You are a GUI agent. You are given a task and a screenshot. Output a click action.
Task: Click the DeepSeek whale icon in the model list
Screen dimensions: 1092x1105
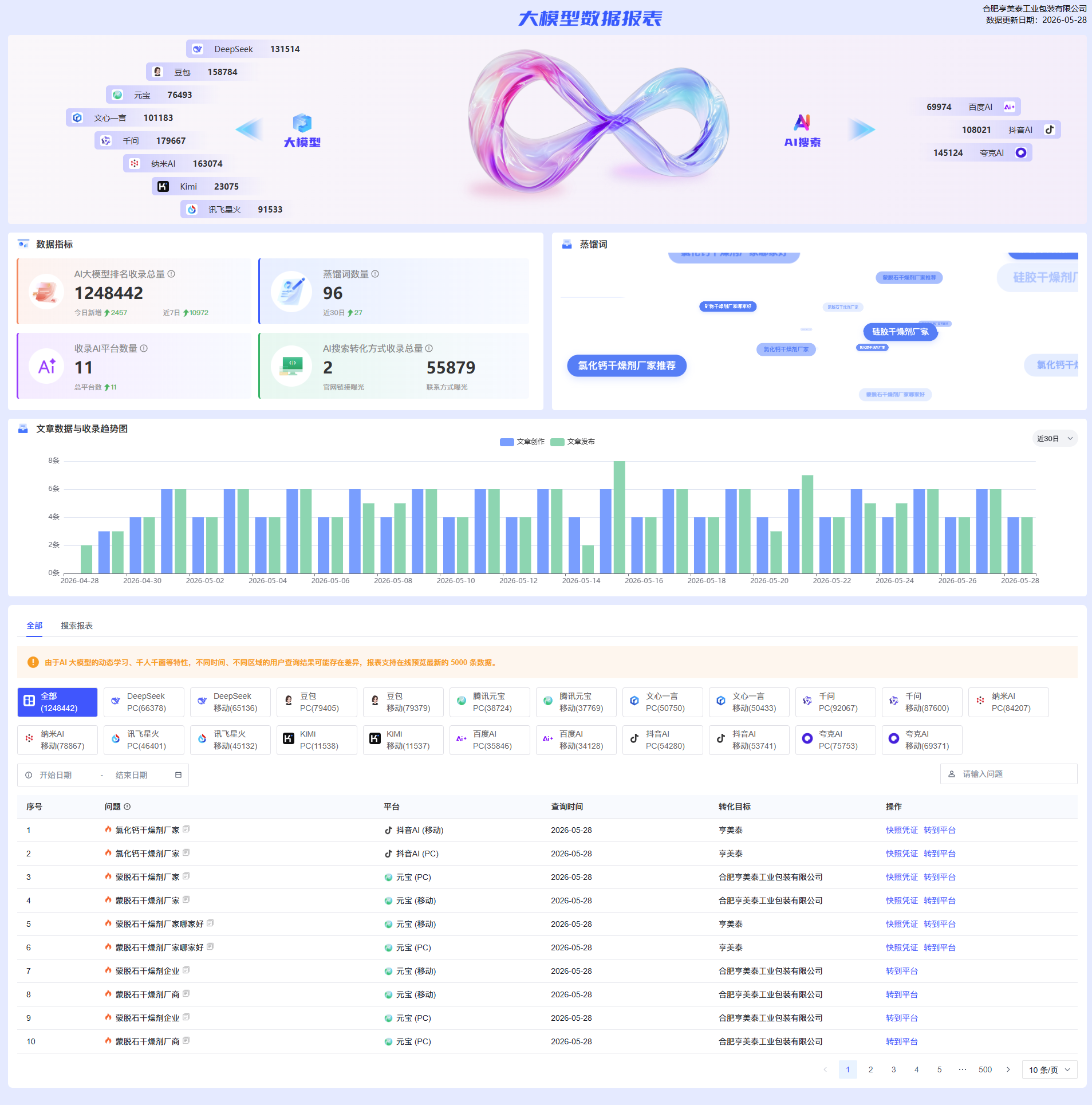198,49
